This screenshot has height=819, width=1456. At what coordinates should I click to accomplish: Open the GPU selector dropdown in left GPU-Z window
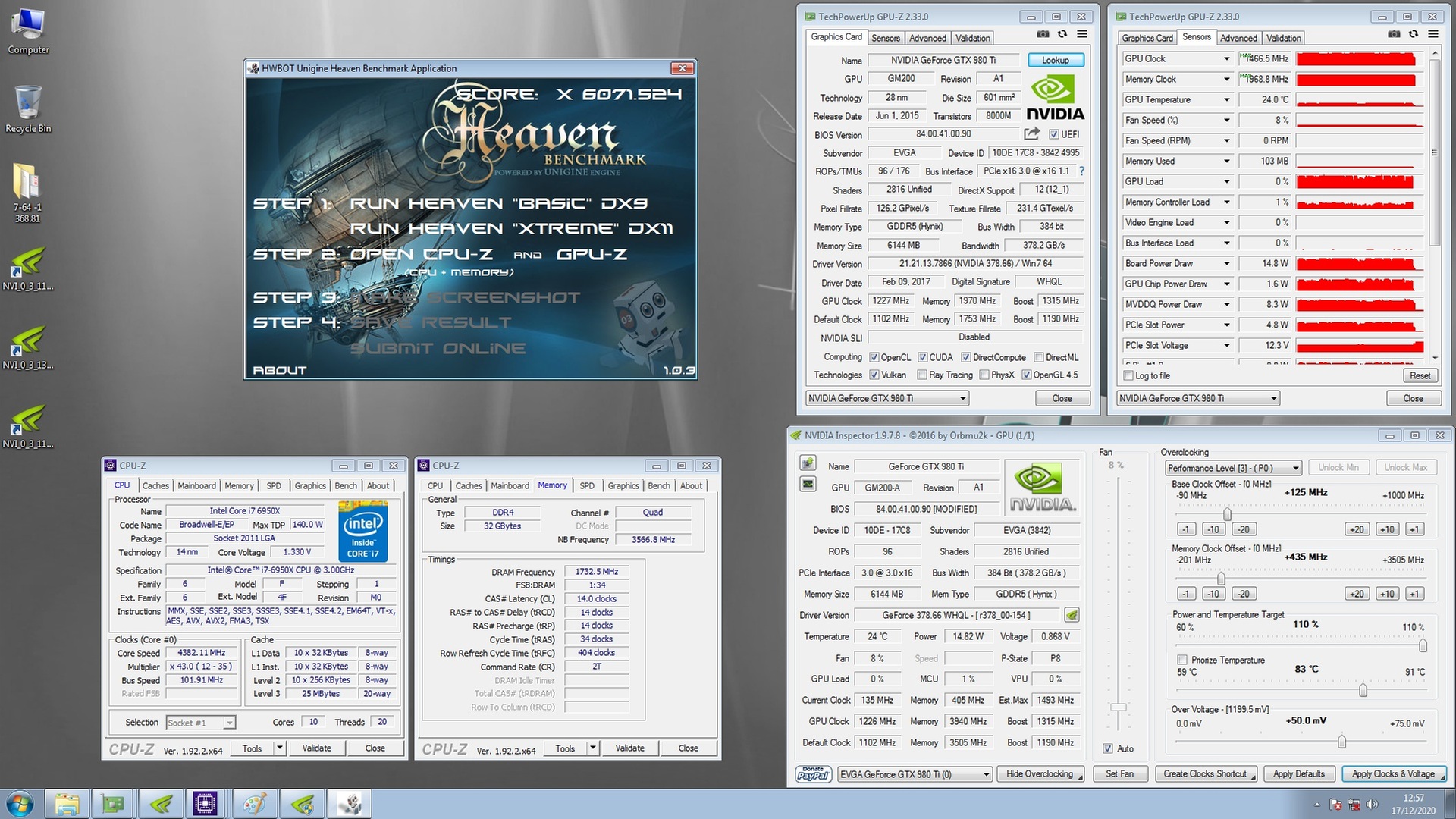887,398
